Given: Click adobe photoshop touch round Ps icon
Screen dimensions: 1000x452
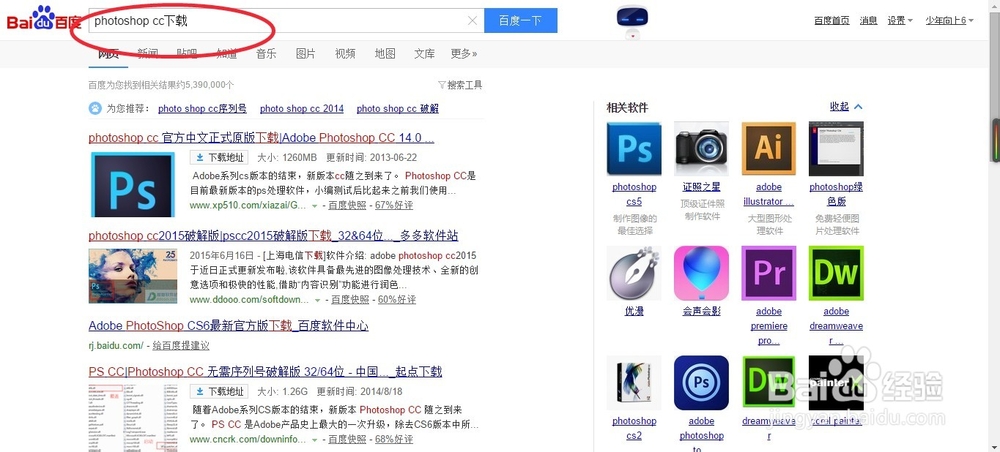Looking at the screenshot, I should tap(702, 383).
